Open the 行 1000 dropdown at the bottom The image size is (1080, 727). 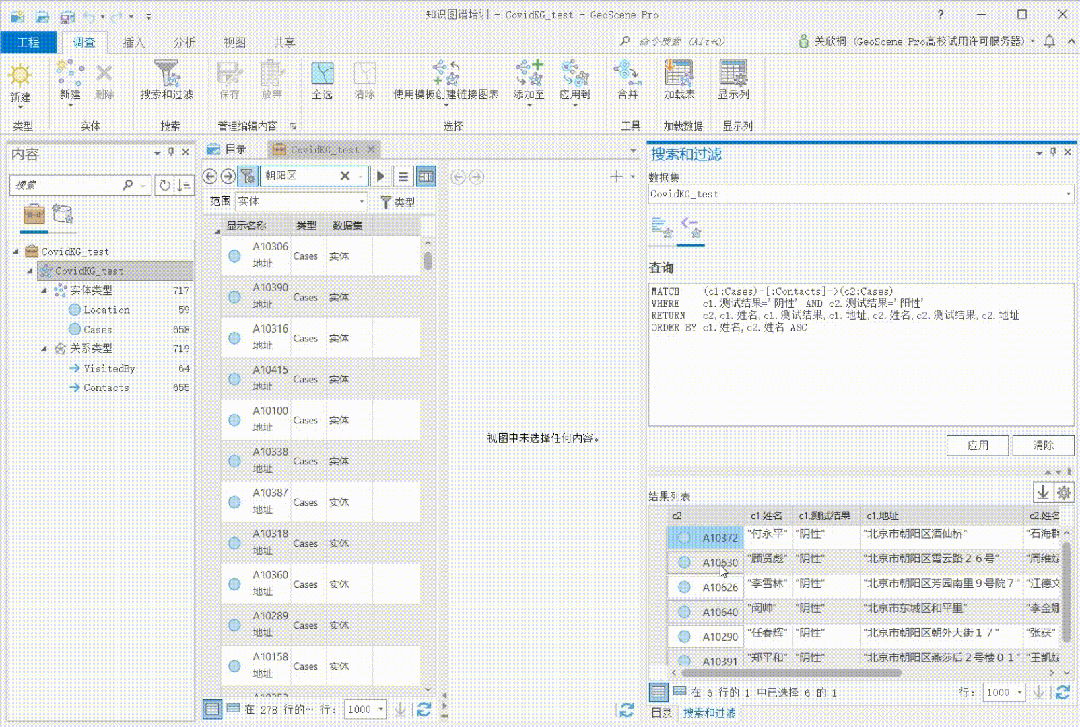tap(364, 707)
